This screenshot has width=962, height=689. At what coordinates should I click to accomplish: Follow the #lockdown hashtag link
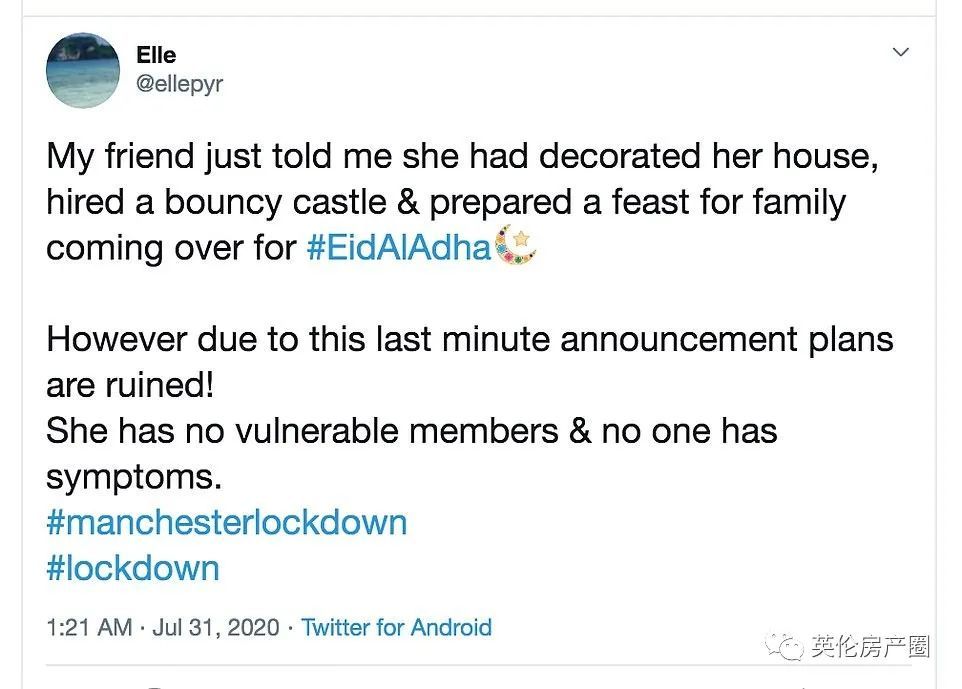pos(133,568)
